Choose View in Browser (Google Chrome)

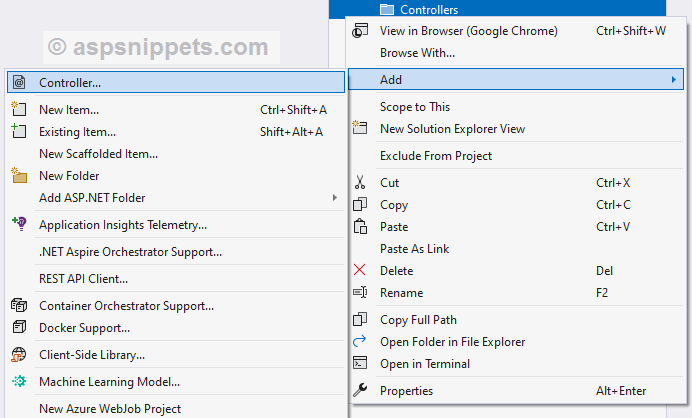[x=515, y=31]
